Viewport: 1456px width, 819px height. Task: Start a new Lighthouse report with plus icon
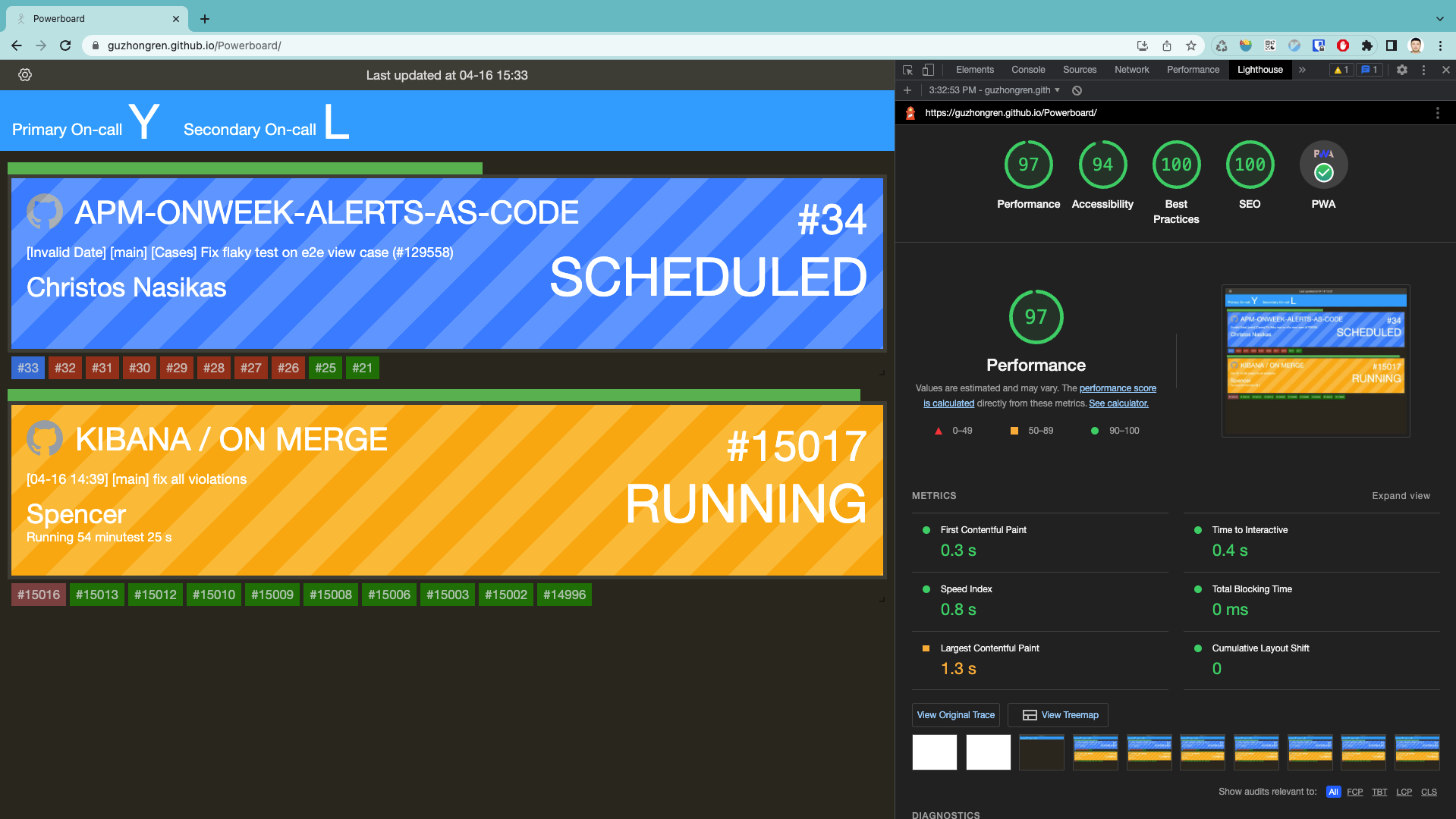coord(907,90)
